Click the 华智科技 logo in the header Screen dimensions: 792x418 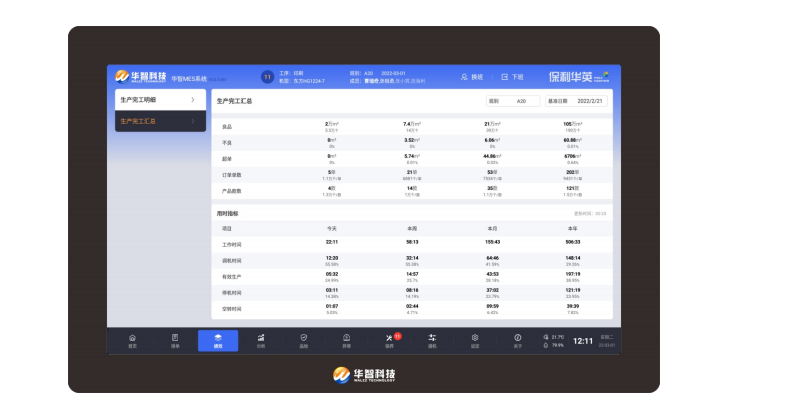(138, 76)
